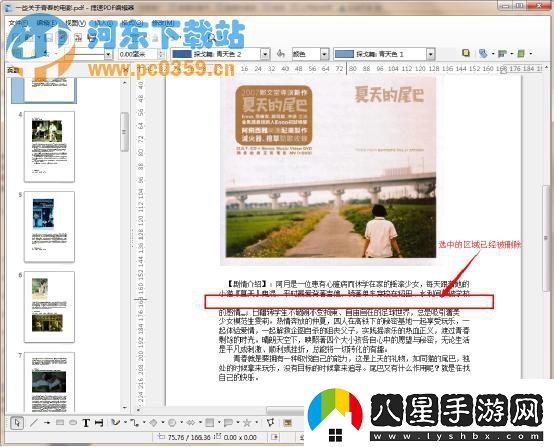Open the Connector tool dropdown arrow
The width and height of the screenshot is (554, 447).
[144, 423]
